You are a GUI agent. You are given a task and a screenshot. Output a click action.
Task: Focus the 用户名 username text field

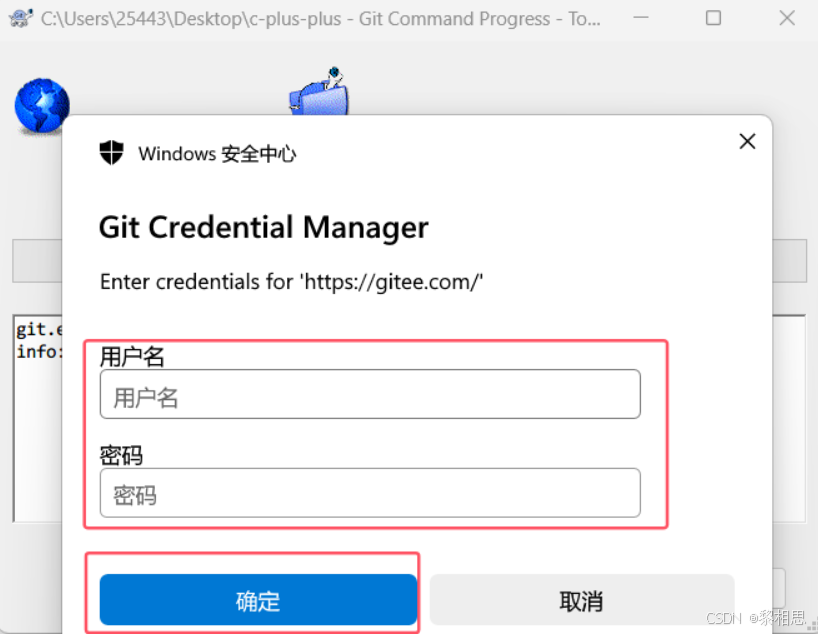pos(370,394)
